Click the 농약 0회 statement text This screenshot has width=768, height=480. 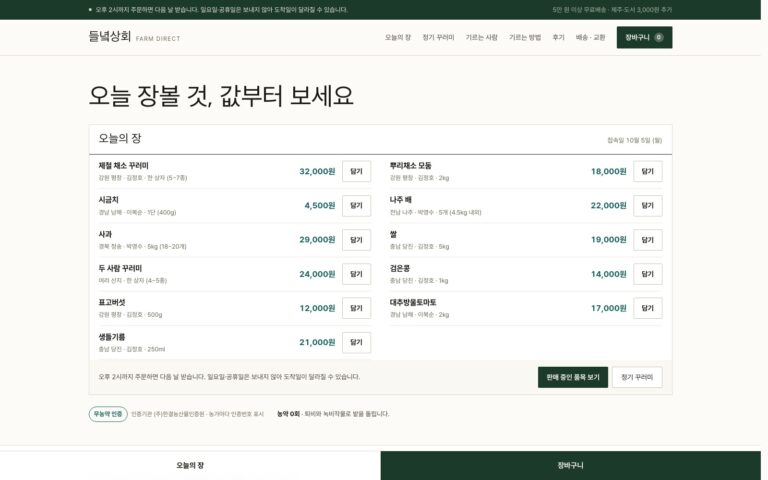point(333,414)
